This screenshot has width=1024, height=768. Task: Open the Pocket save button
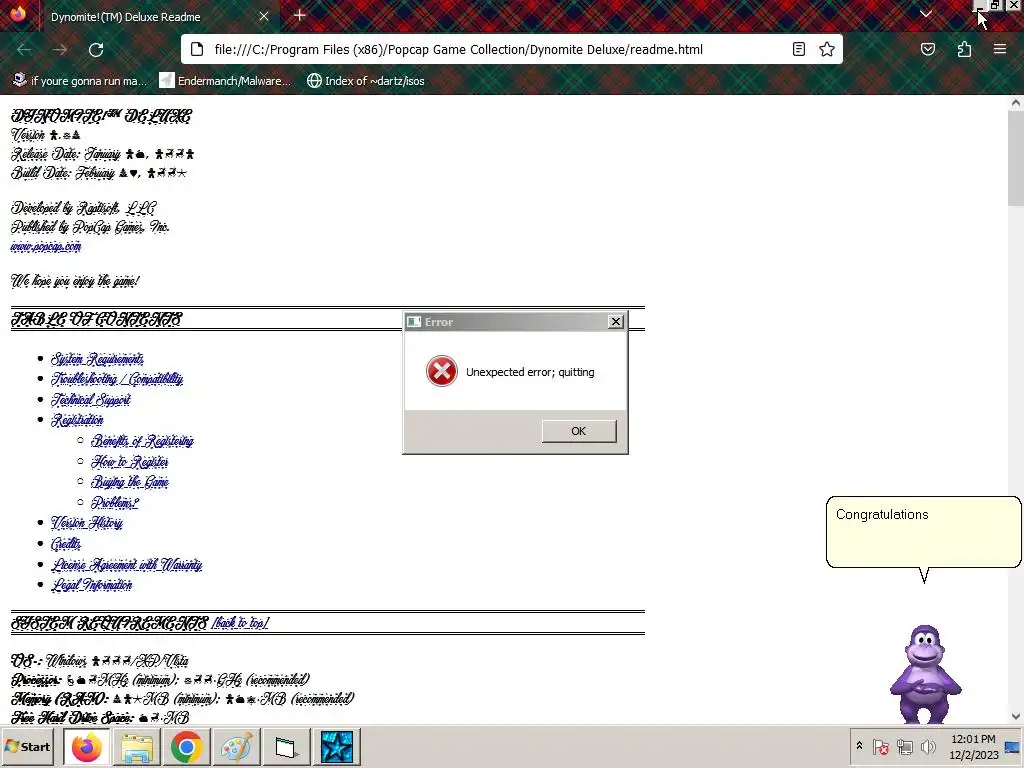click(x=927, y=50)
